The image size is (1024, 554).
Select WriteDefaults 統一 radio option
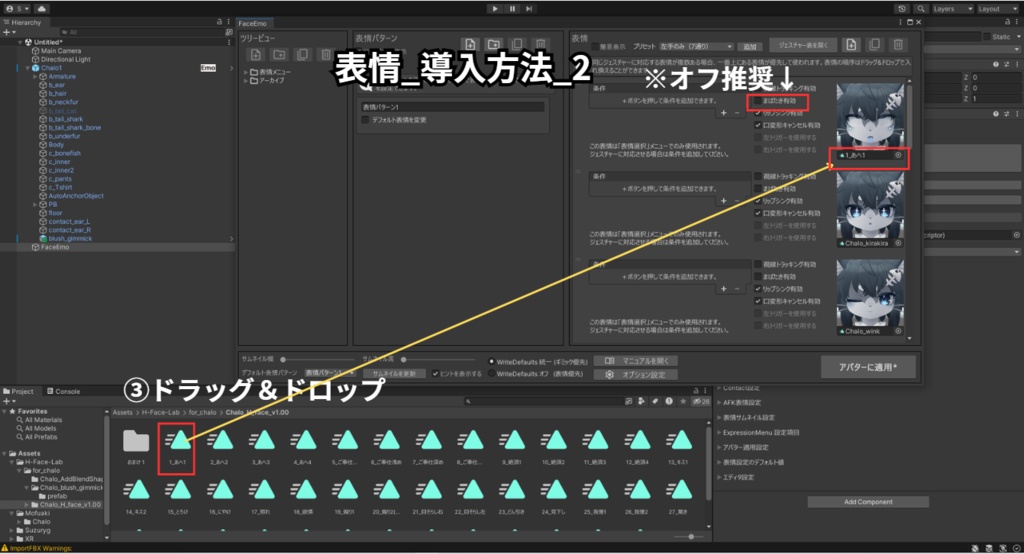pos(492,361)
